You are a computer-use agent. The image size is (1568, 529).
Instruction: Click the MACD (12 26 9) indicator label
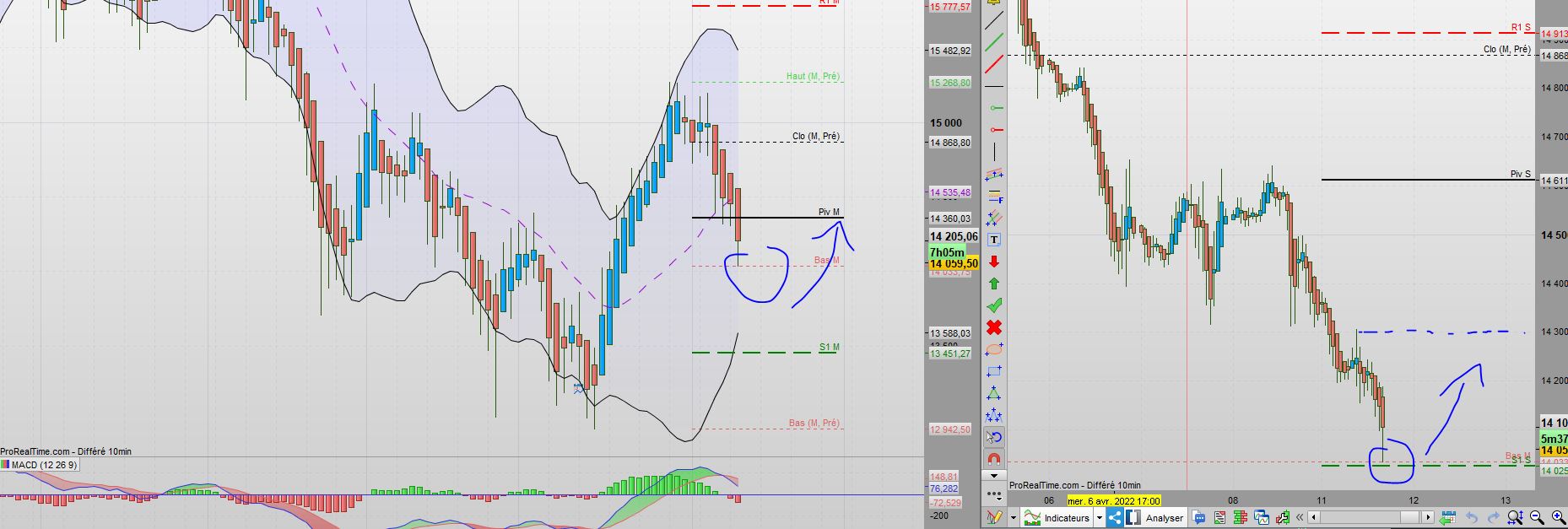click(44, 465)
